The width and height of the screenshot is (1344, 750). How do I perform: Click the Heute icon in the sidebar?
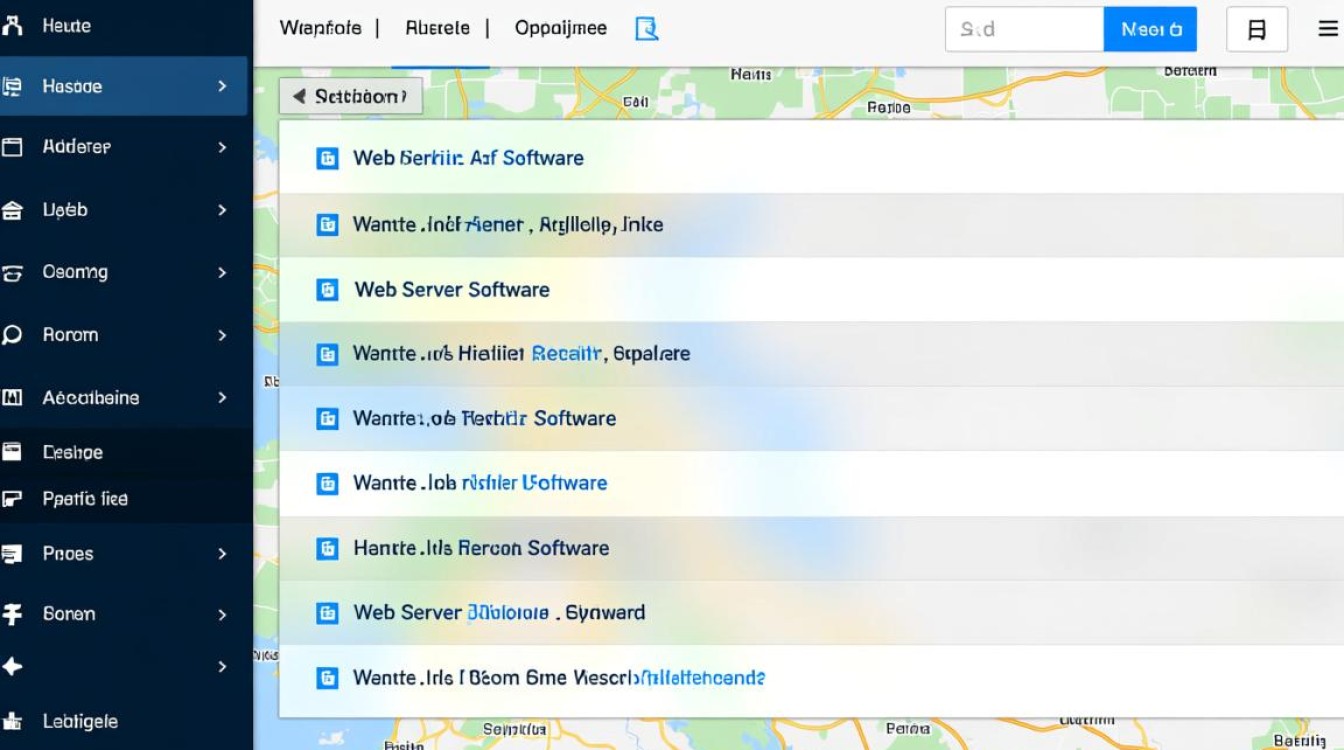(x=12, y=27)
